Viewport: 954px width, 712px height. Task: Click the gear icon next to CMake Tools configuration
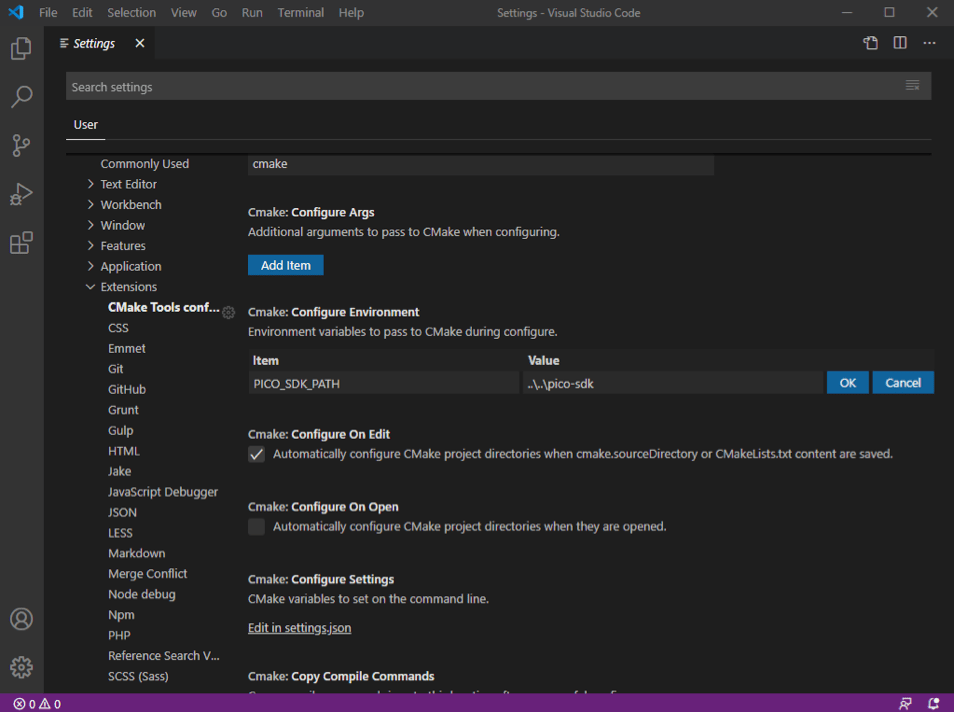click(228, 312)
